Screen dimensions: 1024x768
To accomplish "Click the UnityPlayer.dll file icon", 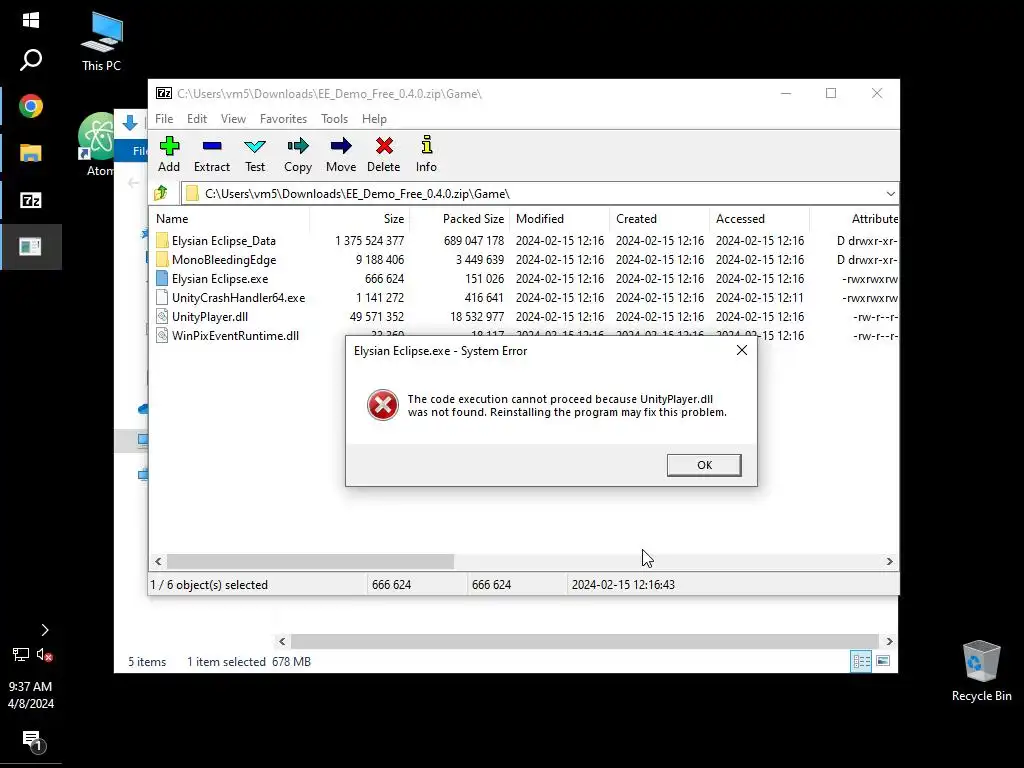I will click(162, 316).
